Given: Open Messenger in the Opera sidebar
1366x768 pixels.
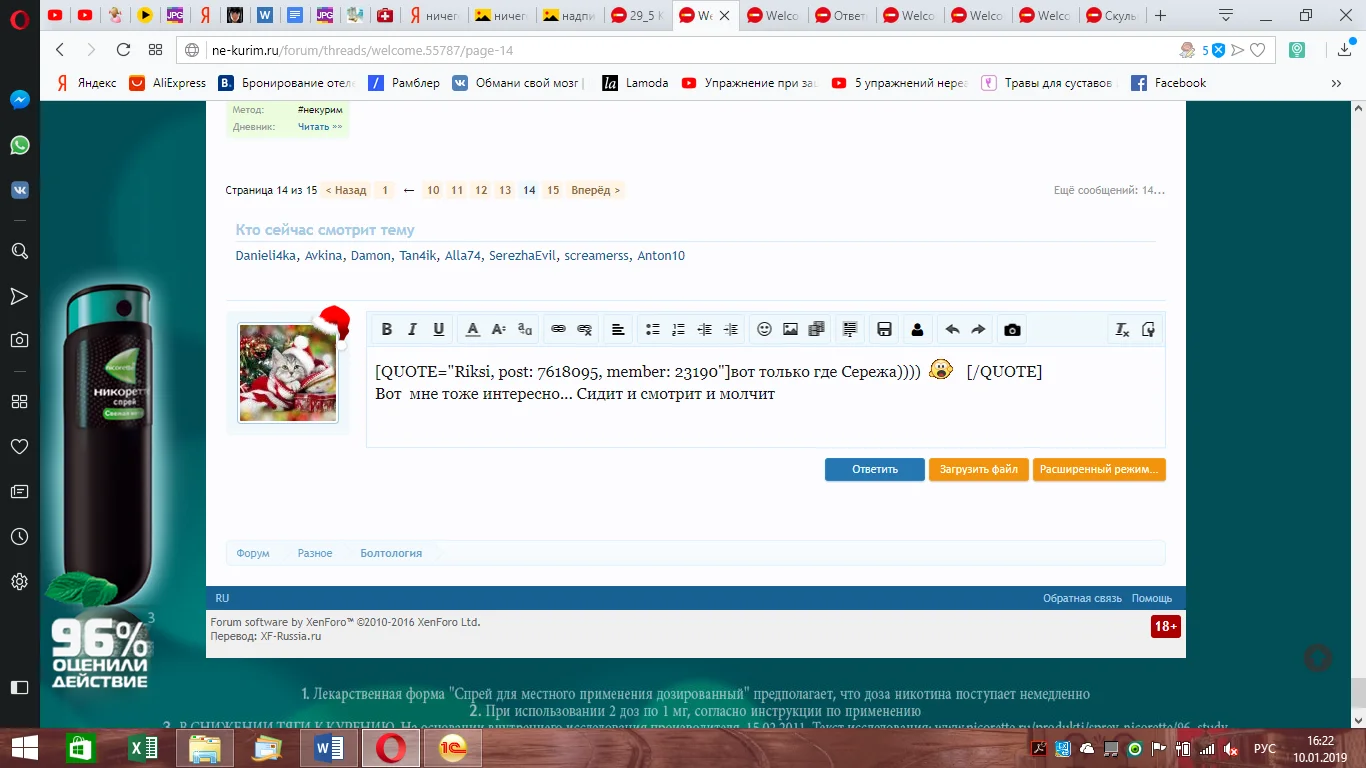Looking at the screenshot, I should click(19, 100).
